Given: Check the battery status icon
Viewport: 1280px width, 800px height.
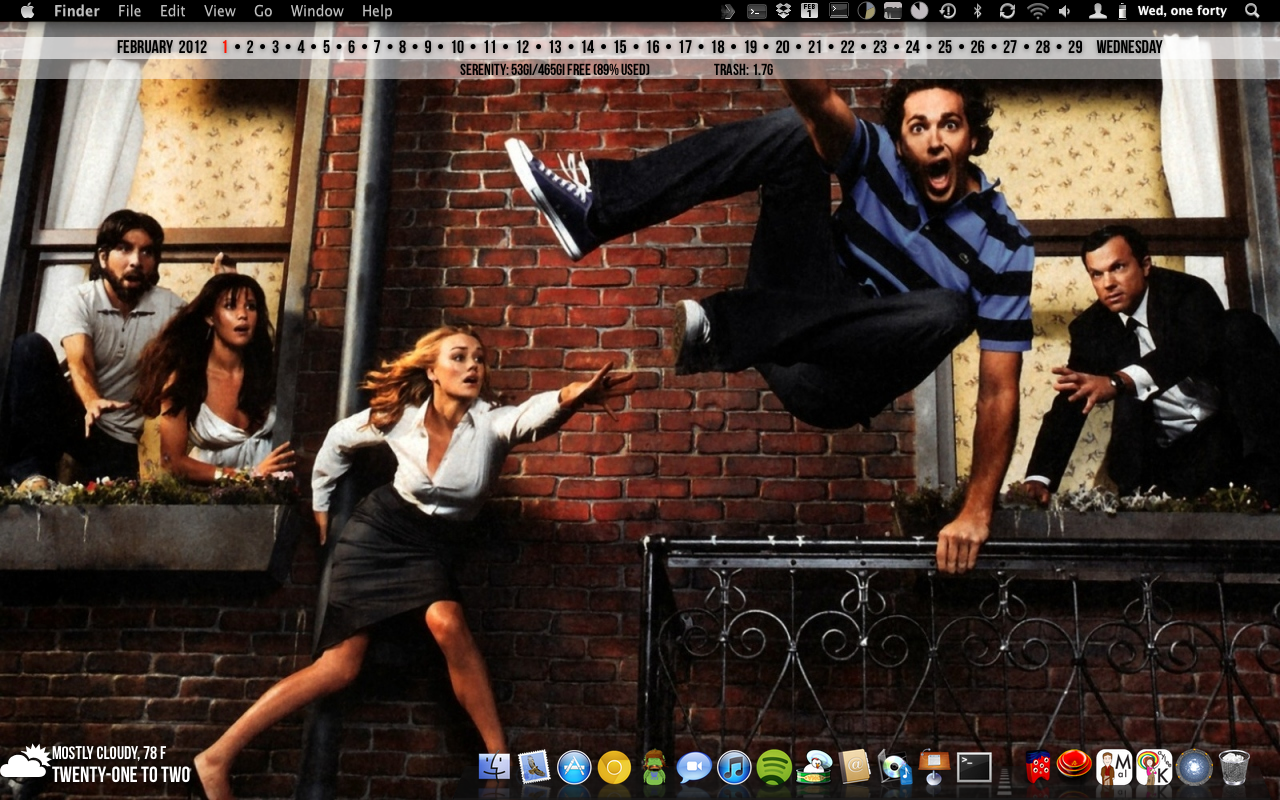Looking at the screenshot, I should (x=1122, y=11).
